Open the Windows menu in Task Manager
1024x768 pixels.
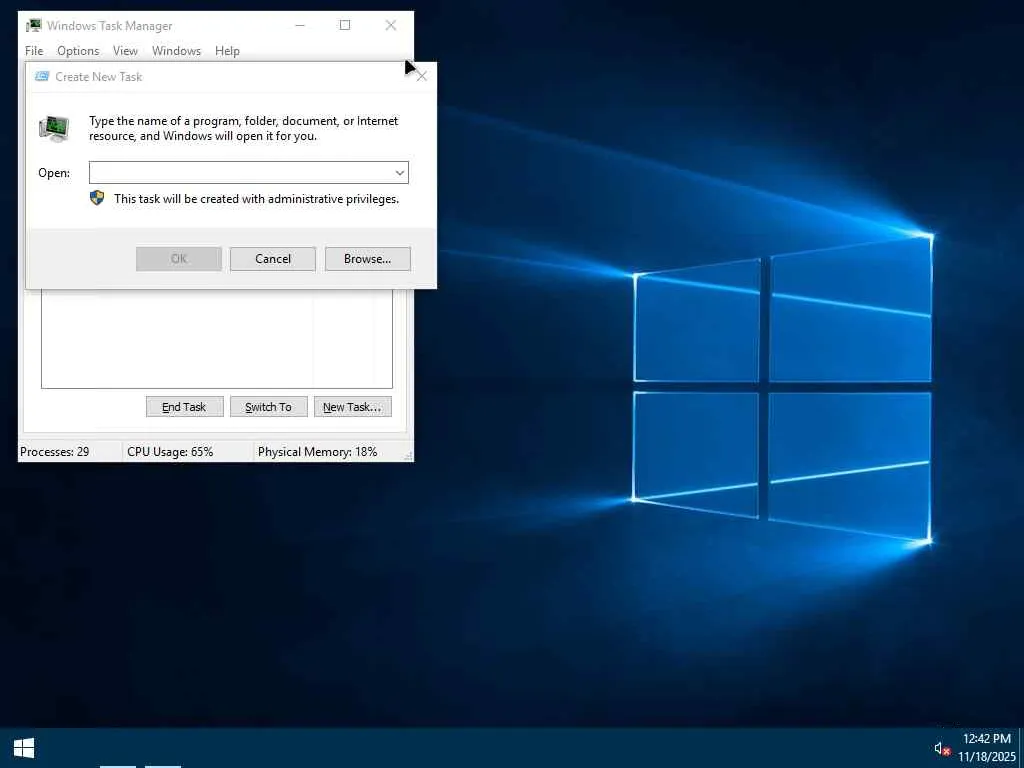click(176, 51)
